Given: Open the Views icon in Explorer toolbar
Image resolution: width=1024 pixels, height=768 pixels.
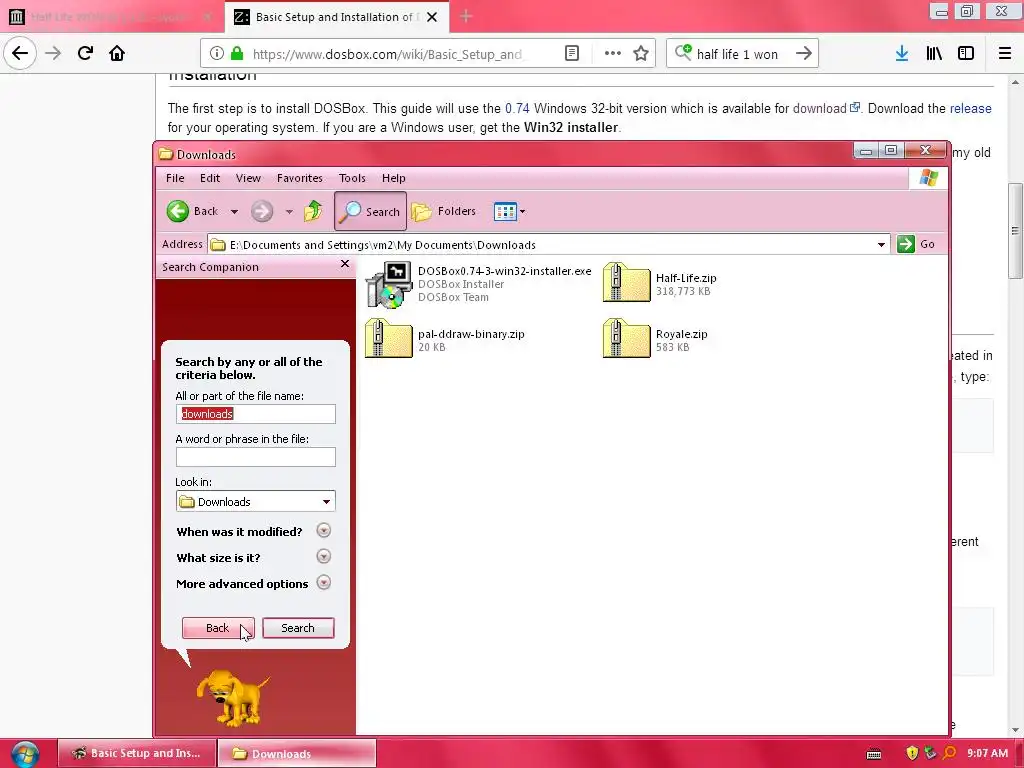Looking at the screenshot, I should click(505, 211).
